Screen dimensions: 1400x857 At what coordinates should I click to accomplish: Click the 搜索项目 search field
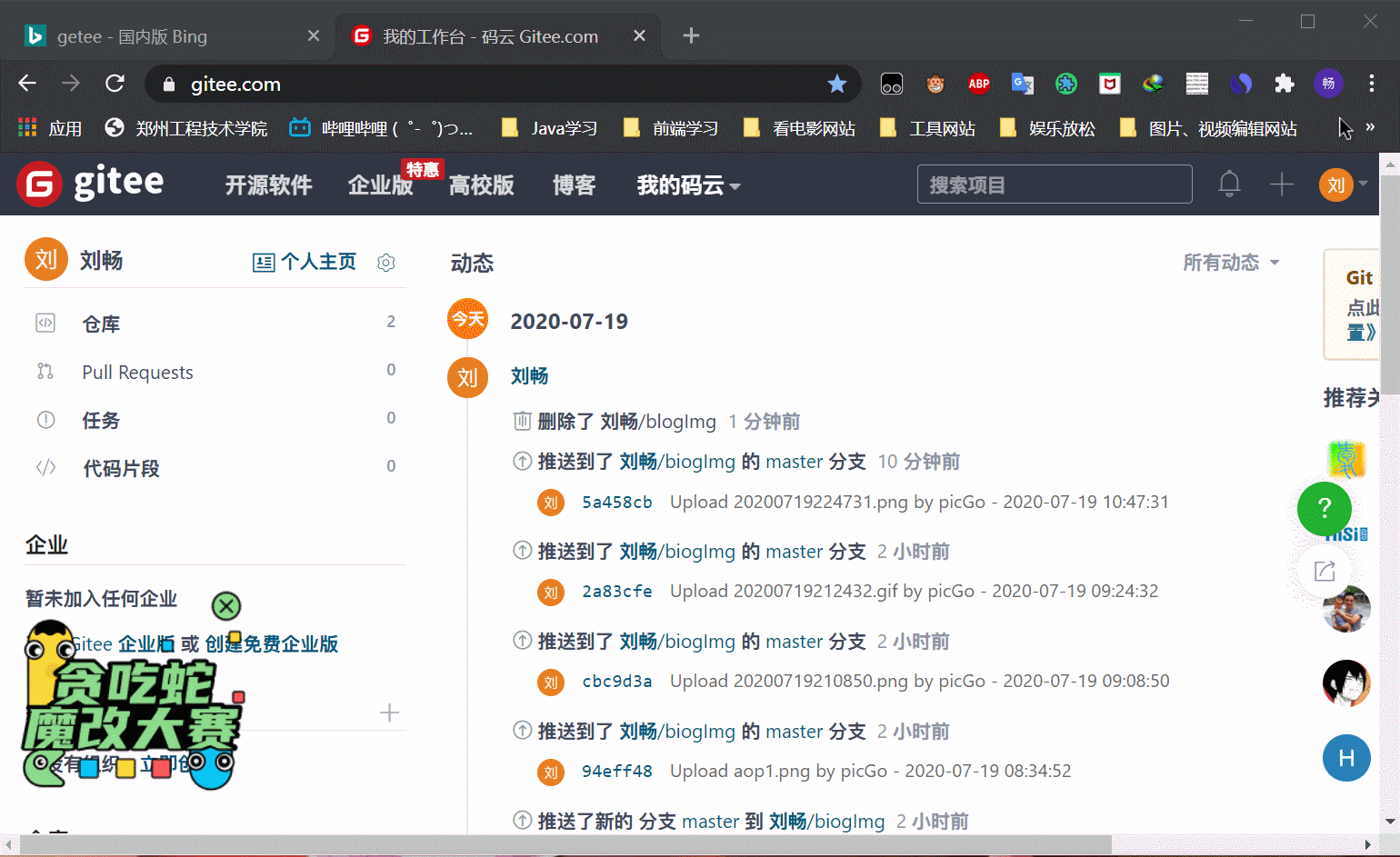[1055, 184]
